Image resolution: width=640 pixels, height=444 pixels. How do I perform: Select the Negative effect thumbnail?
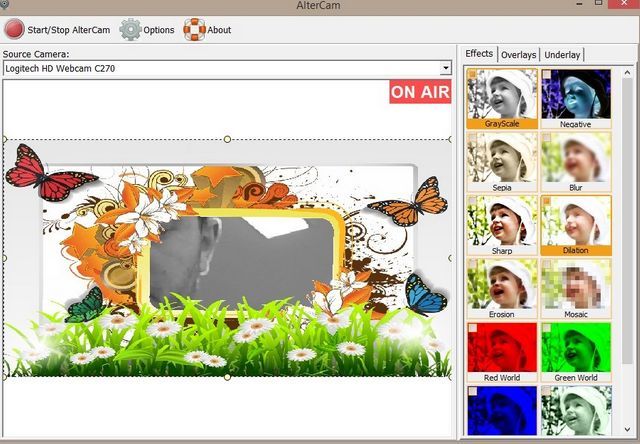(576, 98)
